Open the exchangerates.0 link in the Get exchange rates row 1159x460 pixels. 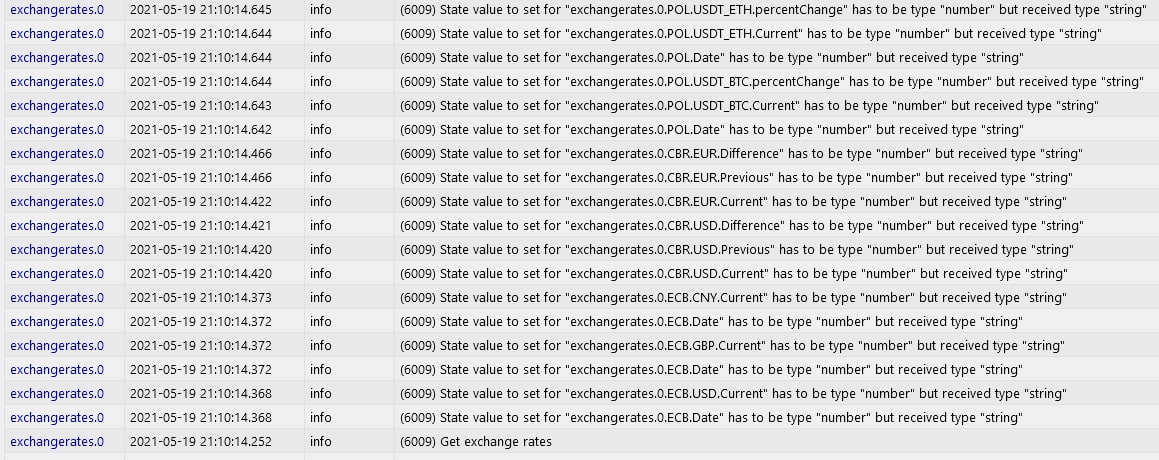click(57, 442)
